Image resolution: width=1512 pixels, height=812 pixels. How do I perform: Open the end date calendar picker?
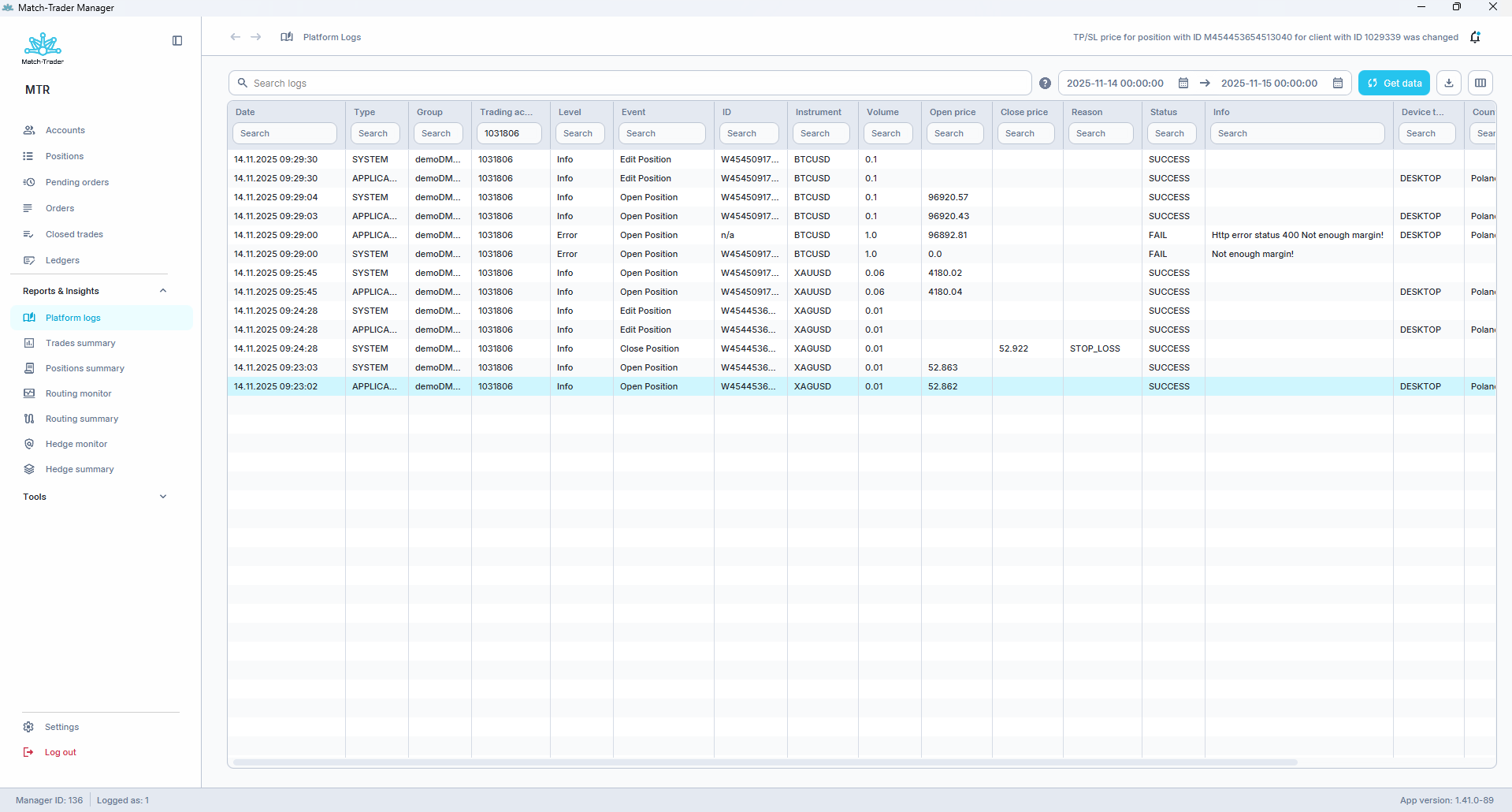[x=1337, y=84]
